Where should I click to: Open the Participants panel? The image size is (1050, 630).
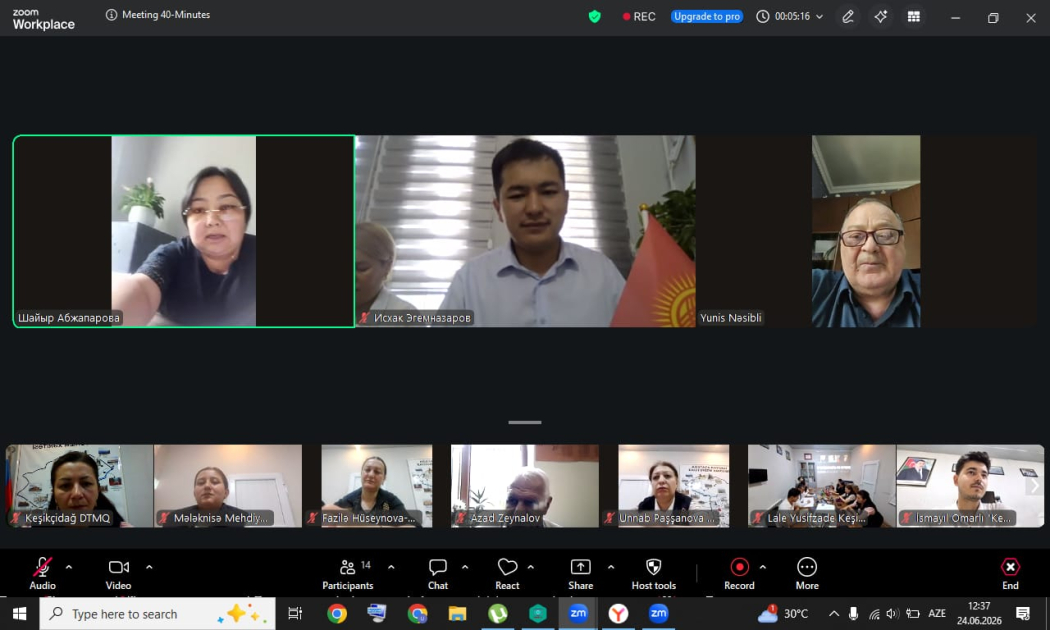pos(348,574)
